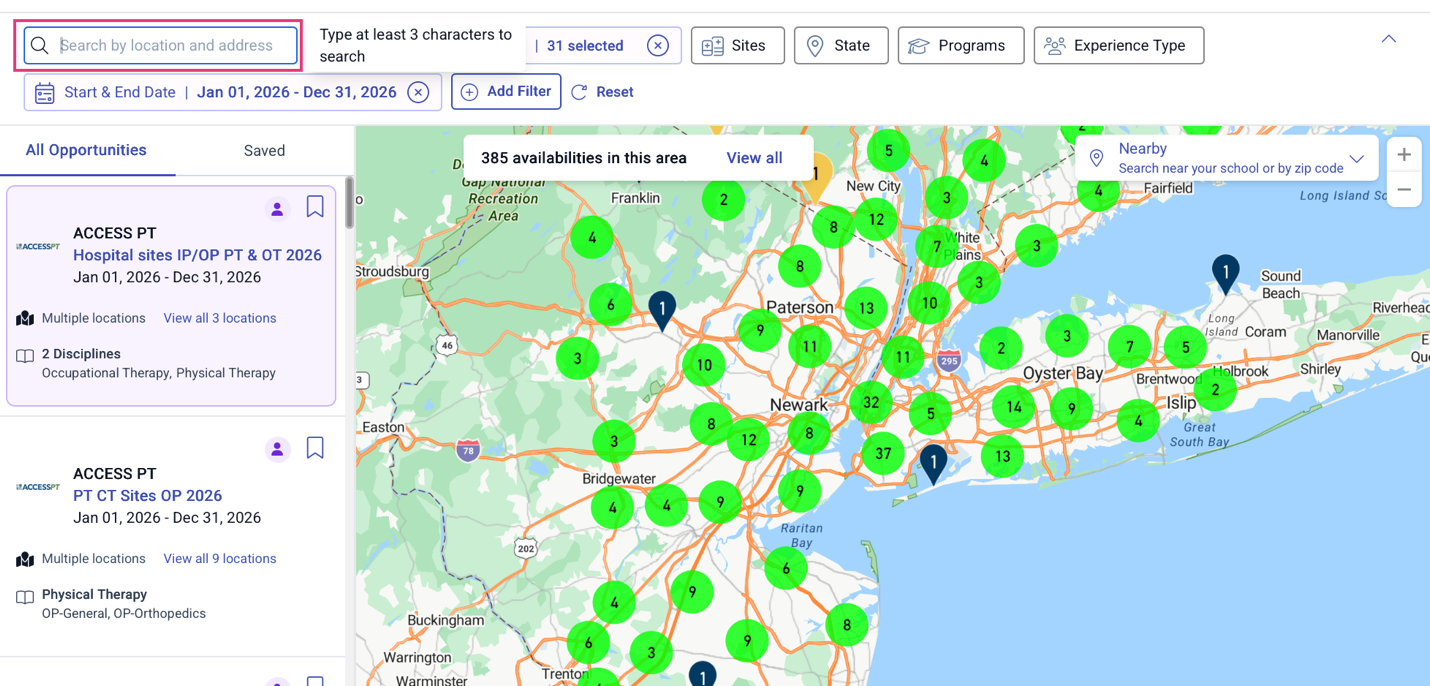Zoom in on the map with the plus icon

click(x=1404, y=154)
